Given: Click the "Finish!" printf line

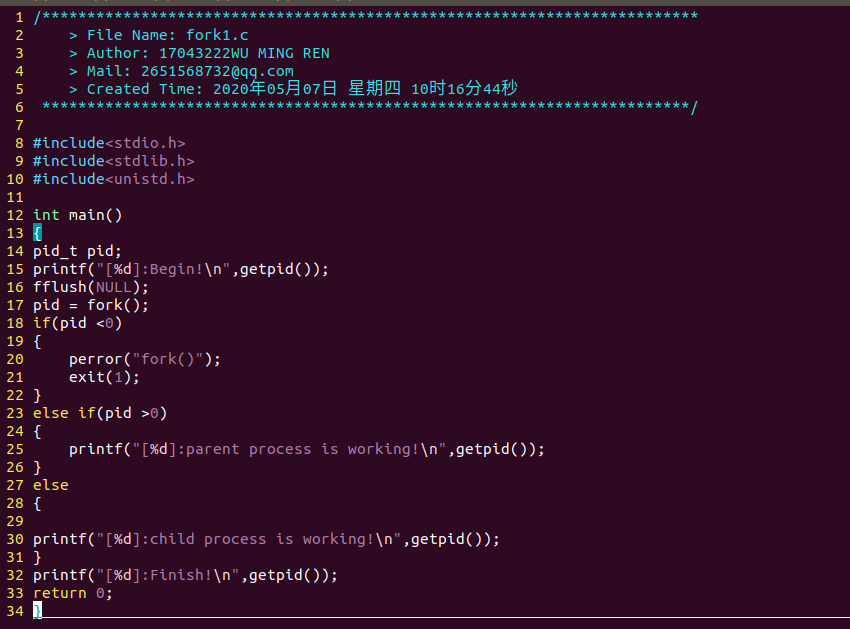Looking at the screenshot, I should pyautogui.click(x=185, y=575).
